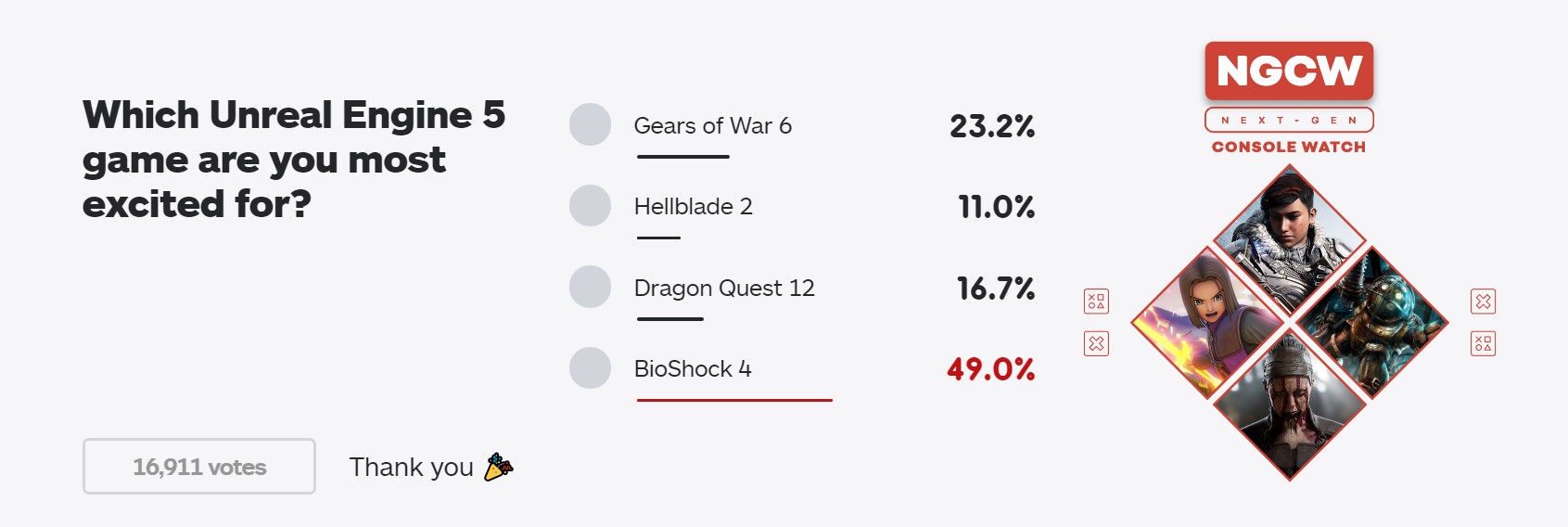Click the Thank you text
Image resolution: width=1568 pixels, height=527 pixels.
click(x=411, y=467)
